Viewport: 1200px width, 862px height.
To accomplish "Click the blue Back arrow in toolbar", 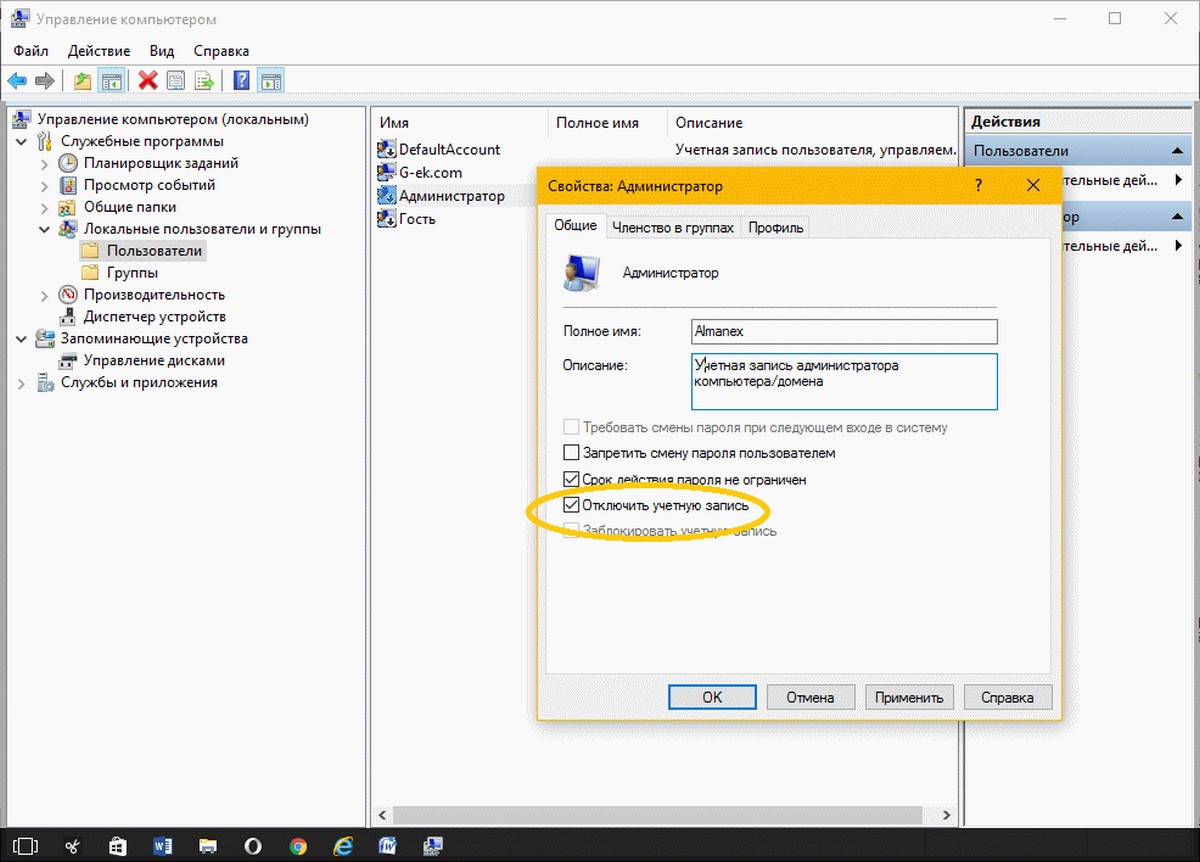I will point(17,81).
